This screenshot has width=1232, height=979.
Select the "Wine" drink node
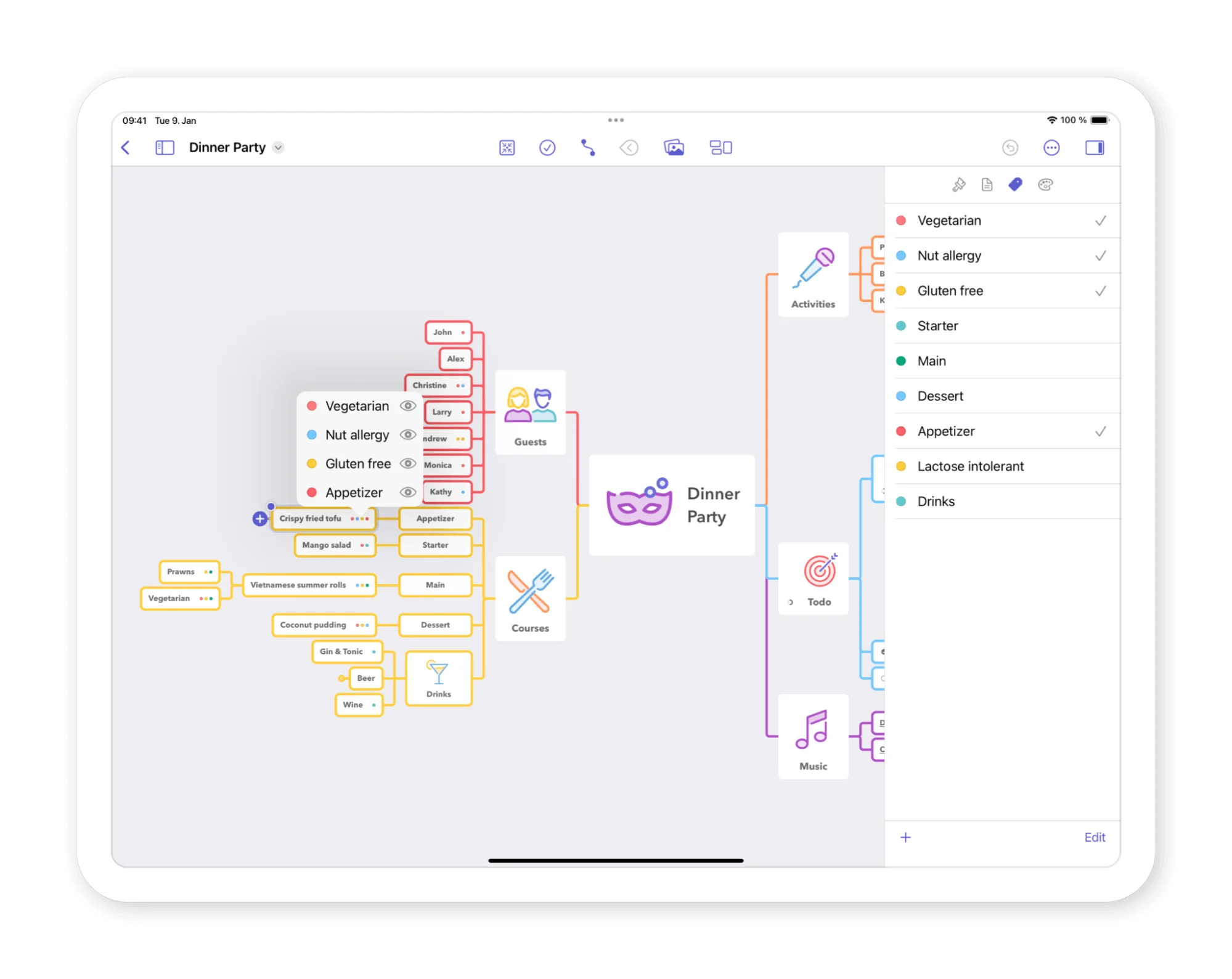pyautogui.click(x=359, y=705)
